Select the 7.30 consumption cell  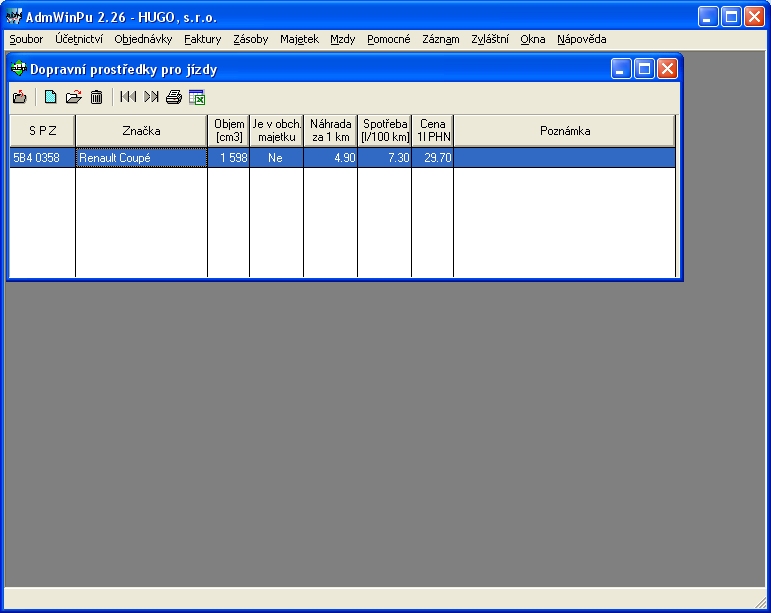tap(385, 158)
